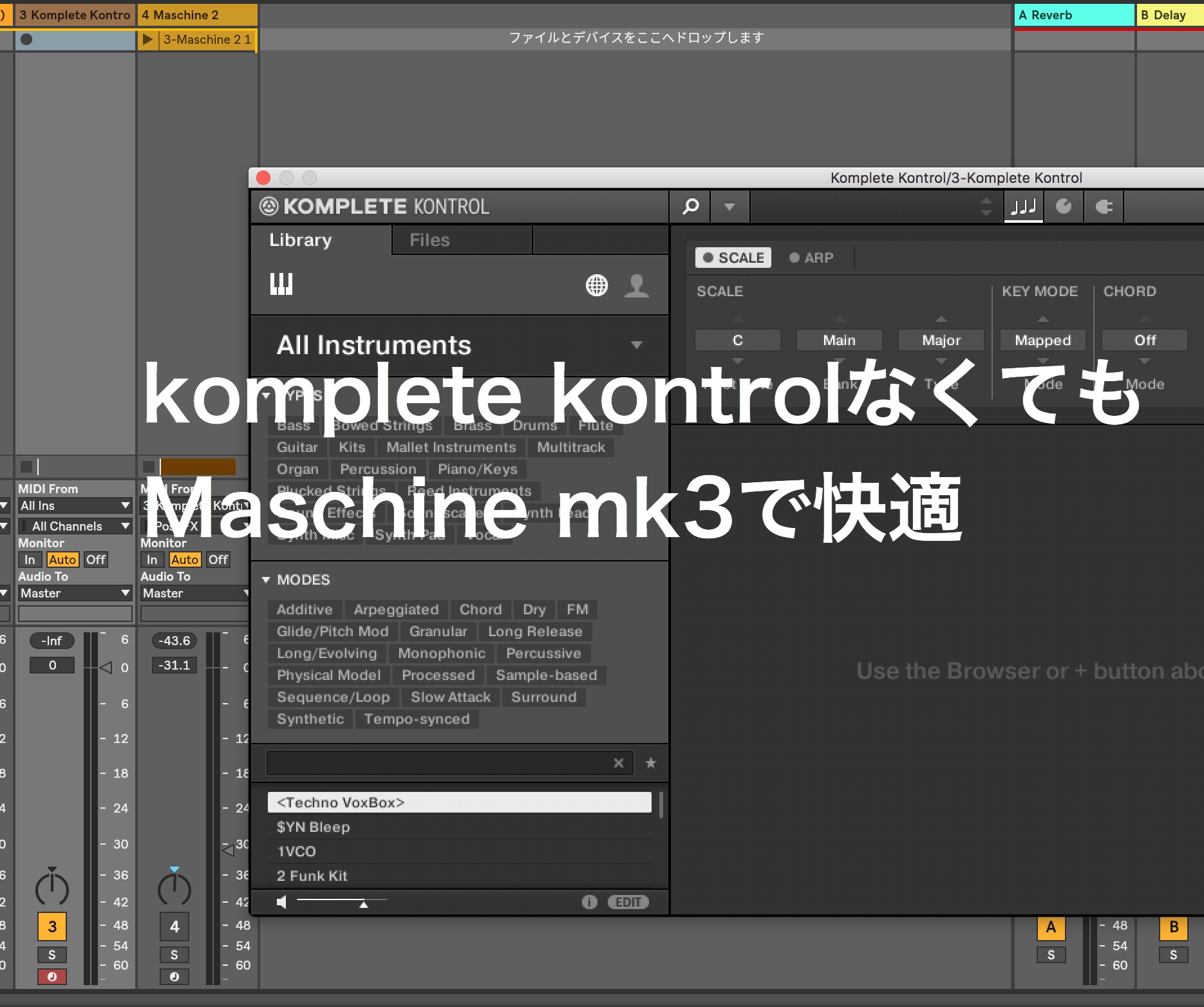Enable the ARP toggle

pyautogui.click(x=811, y=258)
